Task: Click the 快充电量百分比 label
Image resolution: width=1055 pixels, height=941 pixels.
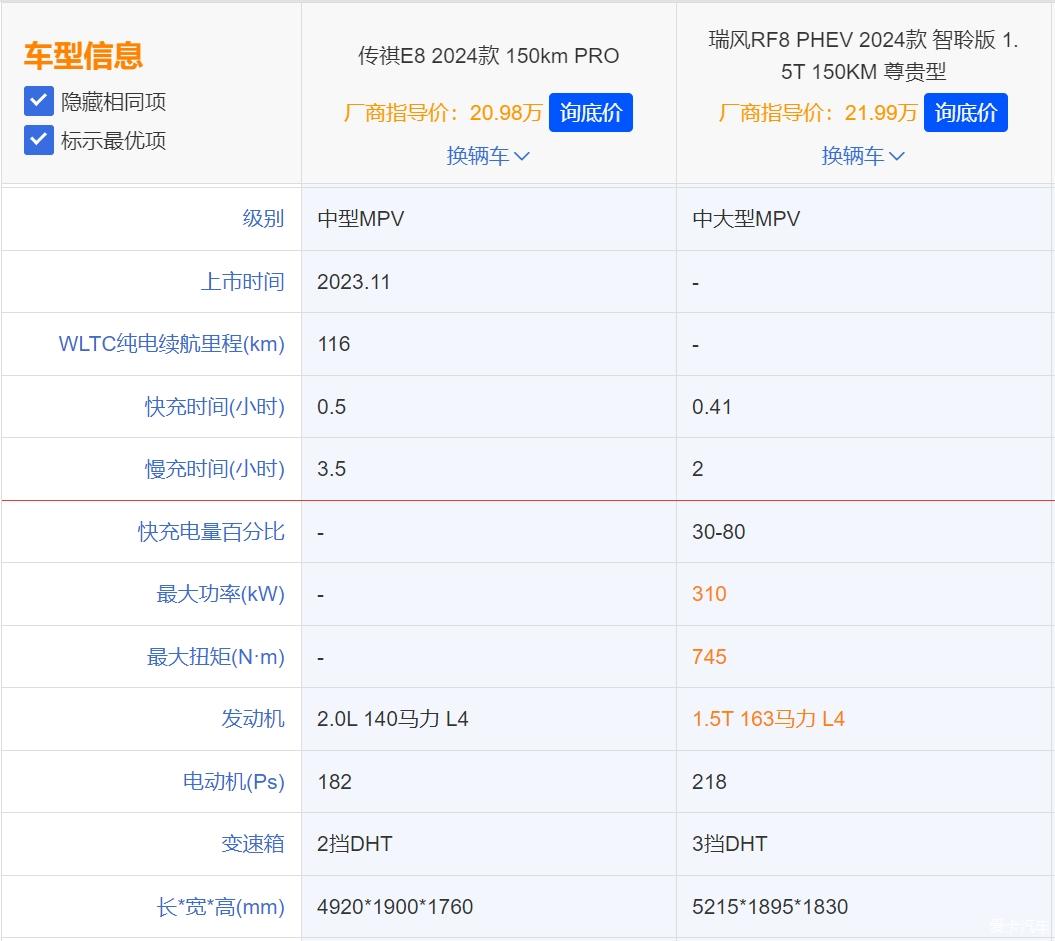Action: [211, 532]
